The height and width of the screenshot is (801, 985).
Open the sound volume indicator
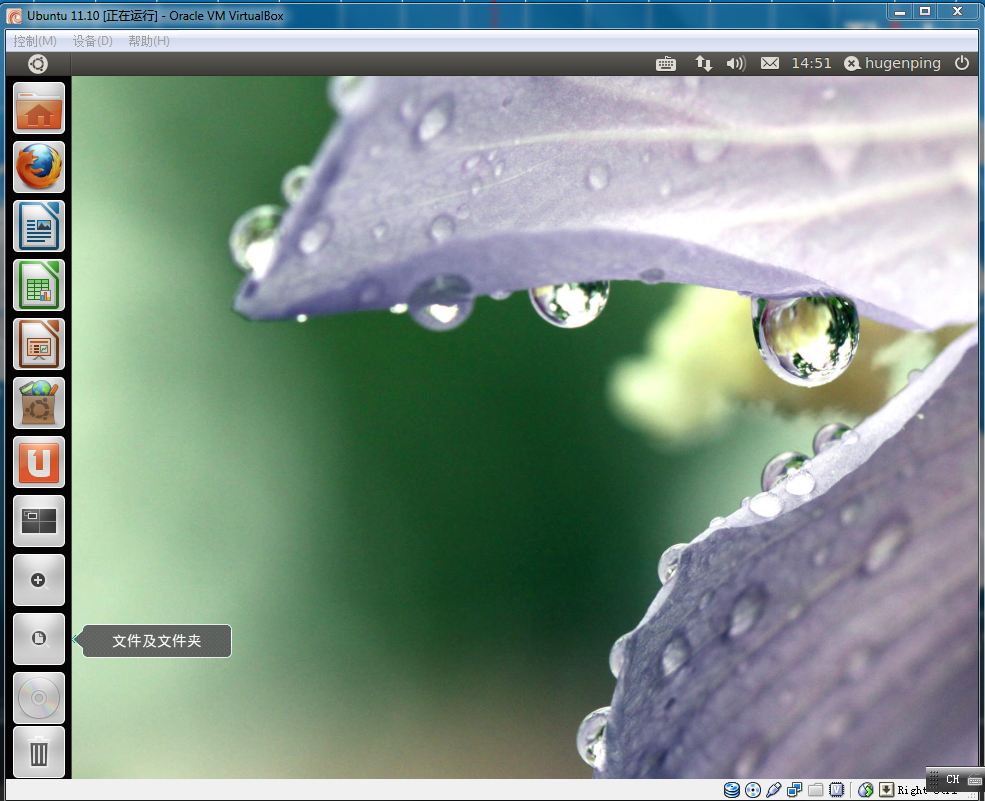pyautogui.click(x=736, y=63)
